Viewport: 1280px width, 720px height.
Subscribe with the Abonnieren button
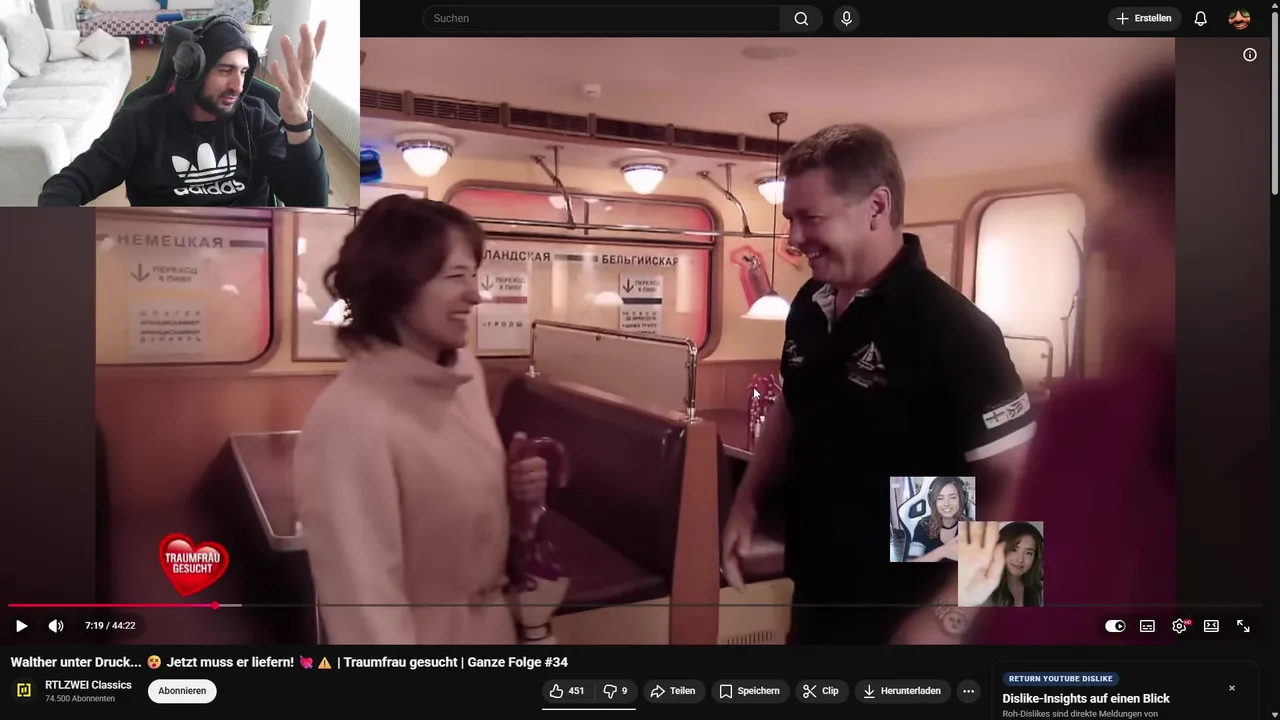click(x=182, y=691)
